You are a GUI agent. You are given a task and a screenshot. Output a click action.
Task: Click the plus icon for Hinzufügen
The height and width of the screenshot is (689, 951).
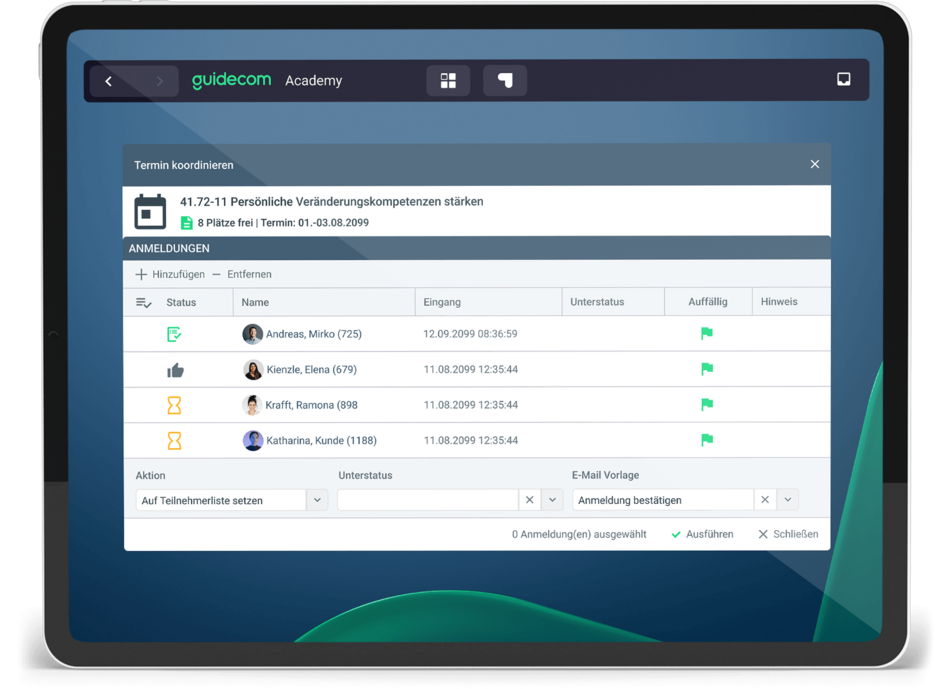coord(141,274)
